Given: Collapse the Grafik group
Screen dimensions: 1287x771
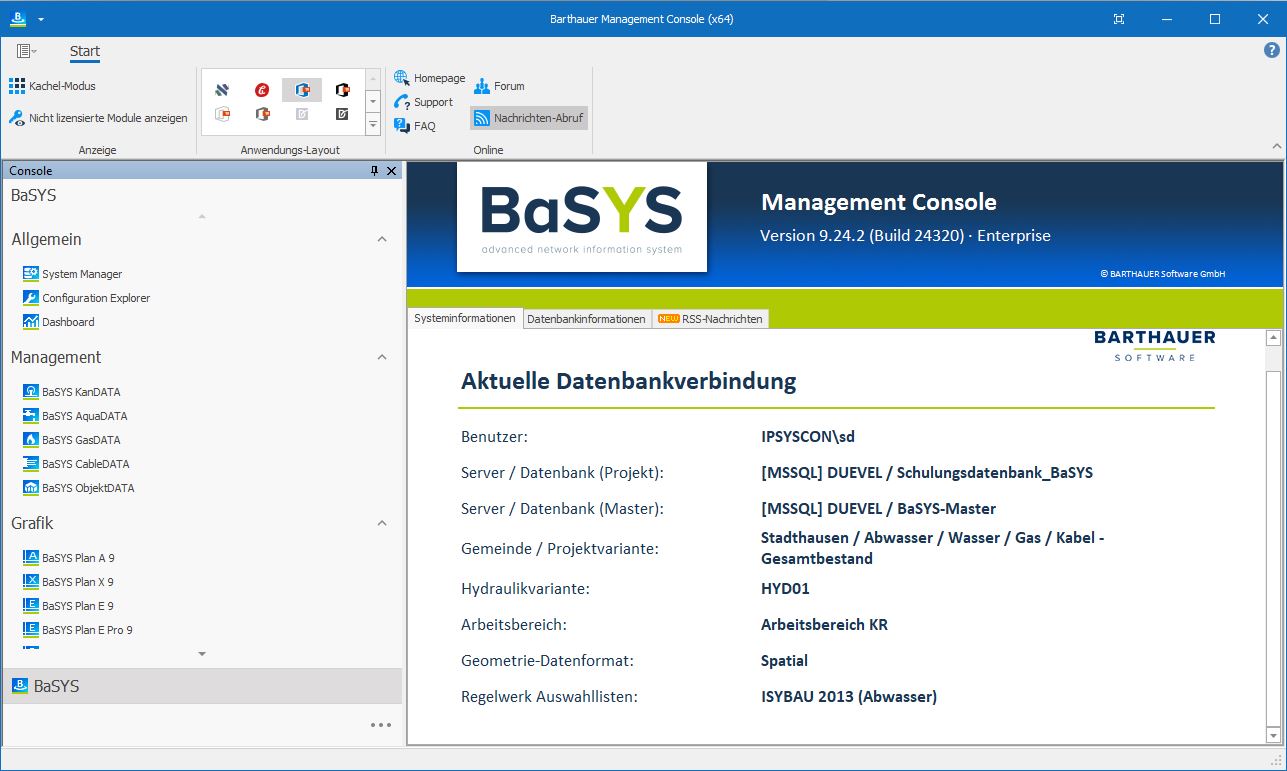Looking at the screenshot, I should coord(381,523).
